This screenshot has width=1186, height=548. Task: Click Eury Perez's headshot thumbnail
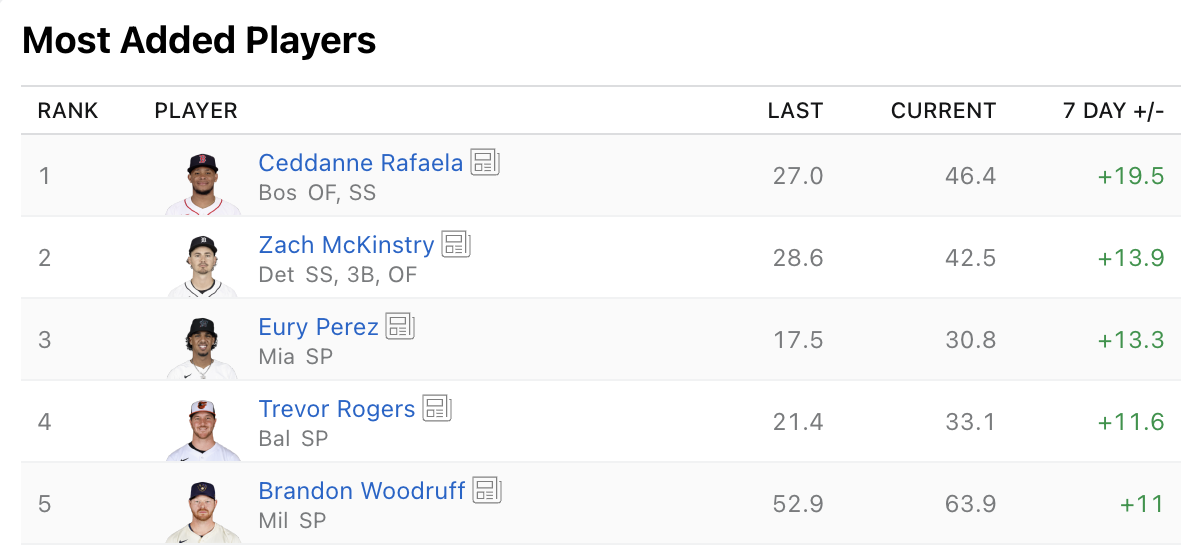click(203, 348)
